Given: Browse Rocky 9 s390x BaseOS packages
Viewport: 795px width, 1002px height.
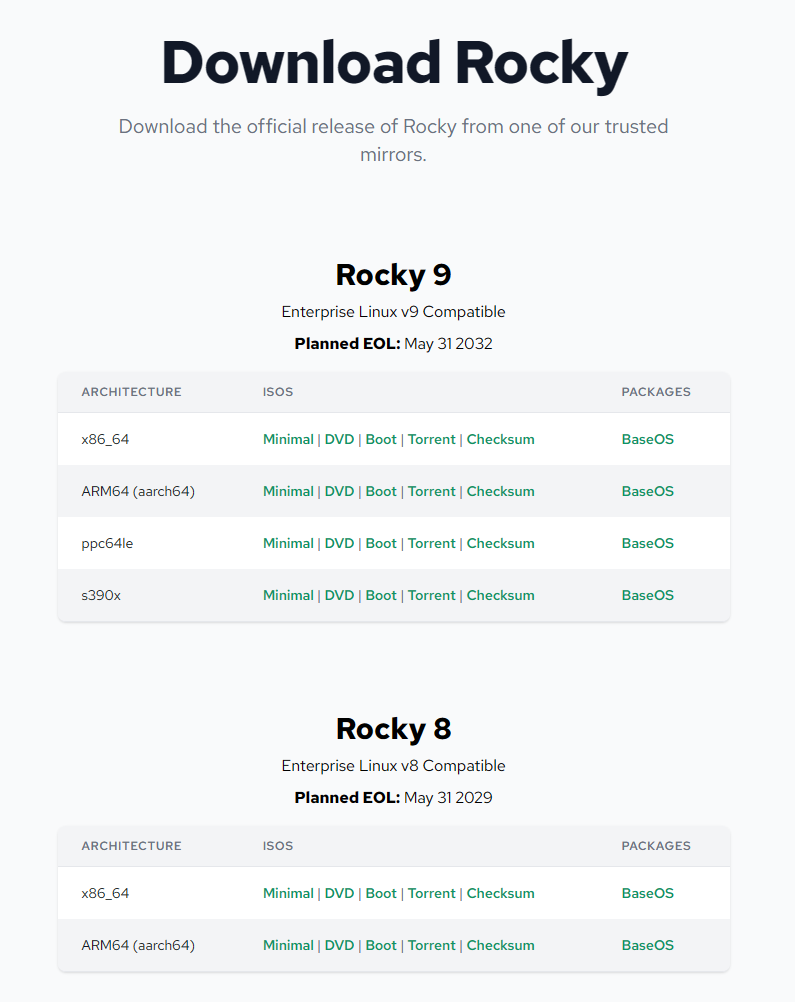Looking at the screenshot, I should click(647, 596).
